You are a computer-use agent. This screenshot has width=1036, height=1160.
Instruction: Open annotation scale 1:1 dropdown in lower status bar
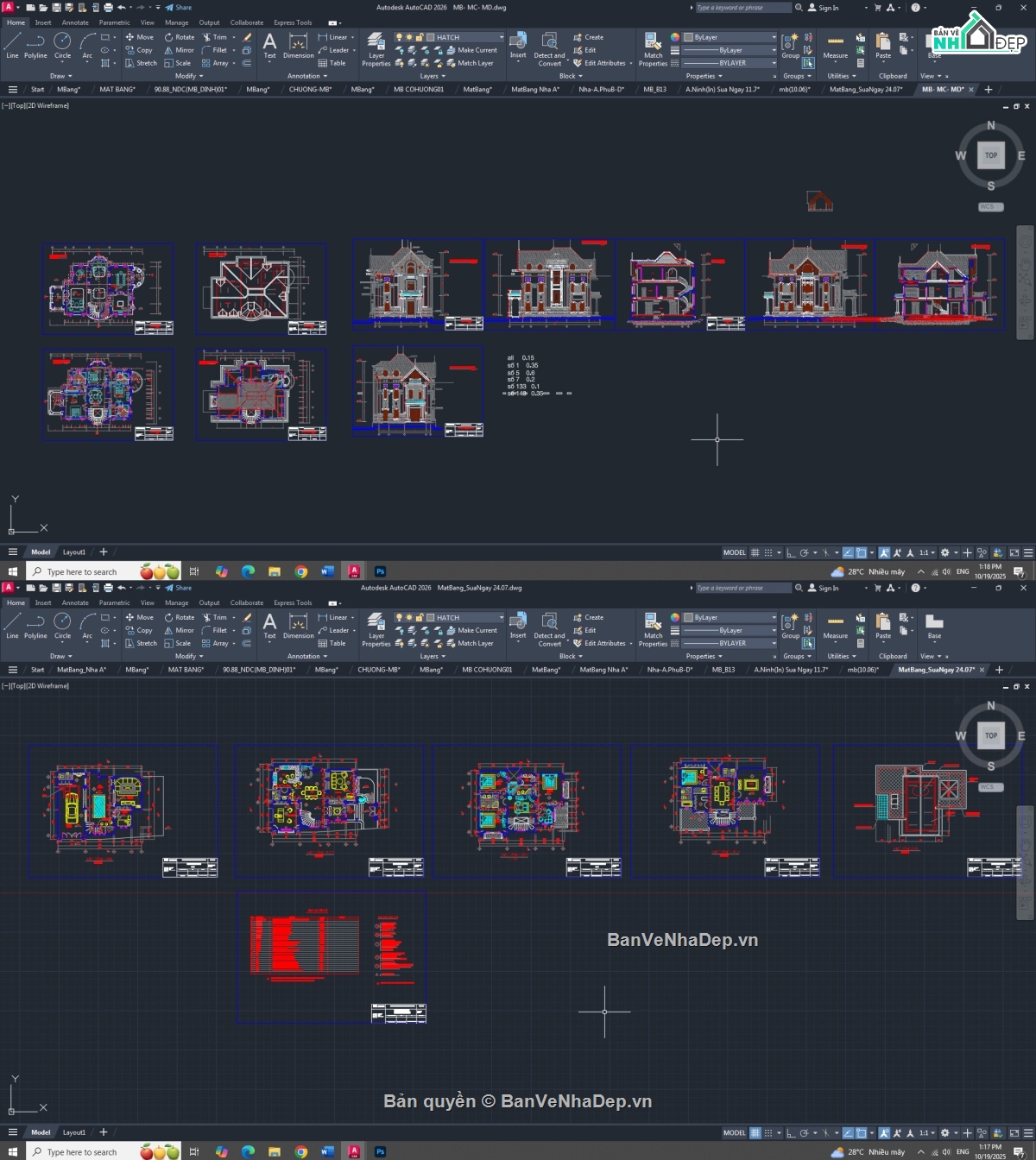(x=925, y=1133)
